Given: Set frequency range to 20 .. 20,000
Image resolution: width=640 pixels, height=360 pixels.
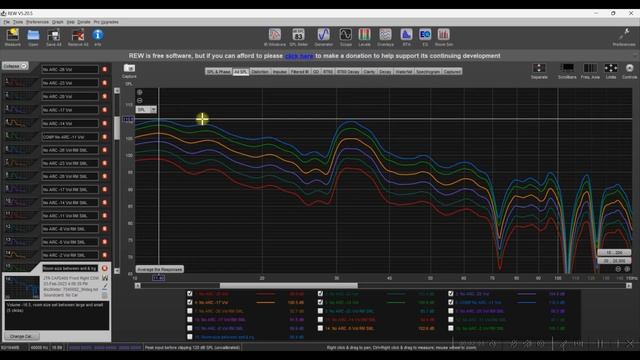Looking at the screenshot, I should coord(614,260).
